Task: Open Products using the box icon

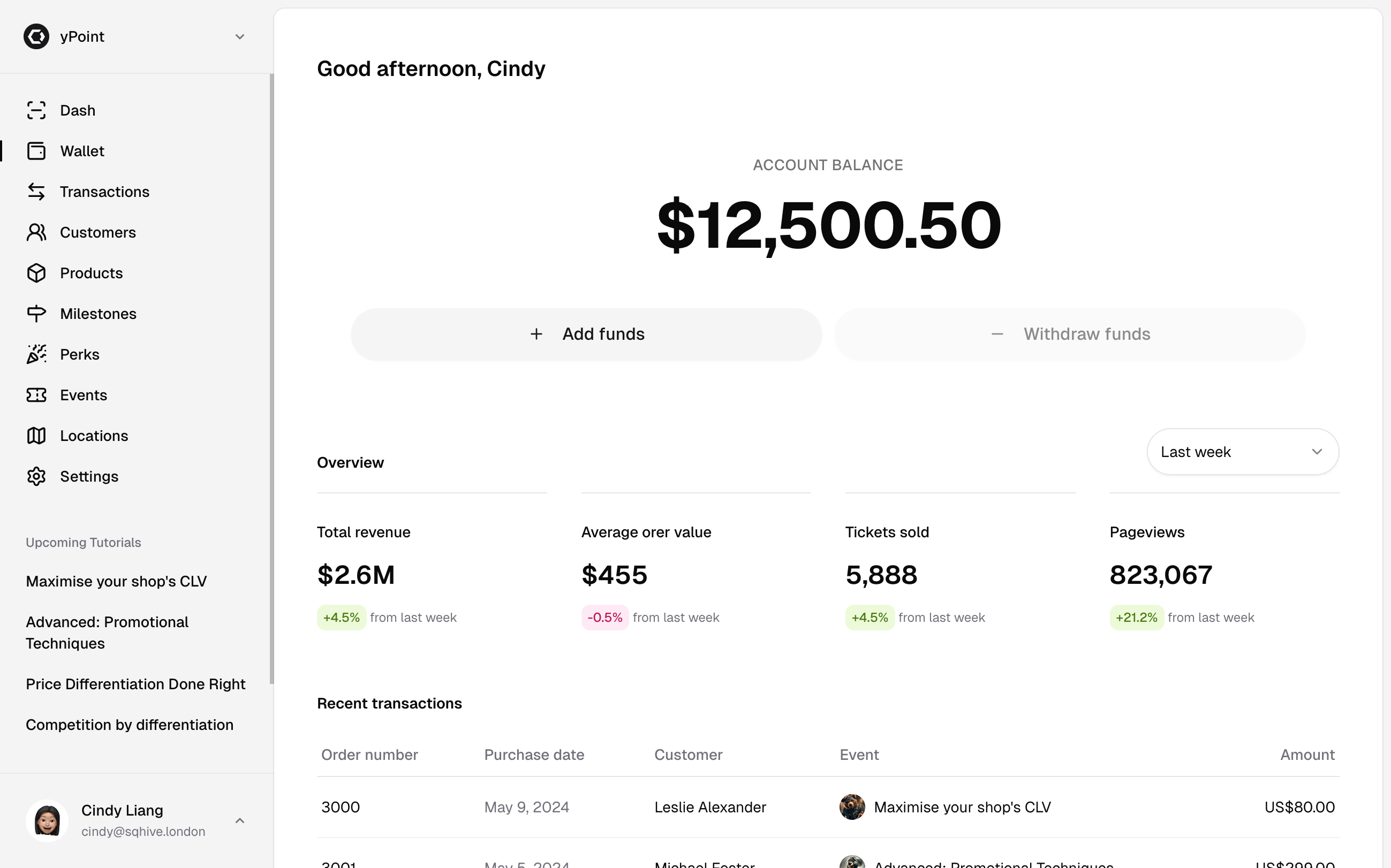Action: (x=36, y=273)
